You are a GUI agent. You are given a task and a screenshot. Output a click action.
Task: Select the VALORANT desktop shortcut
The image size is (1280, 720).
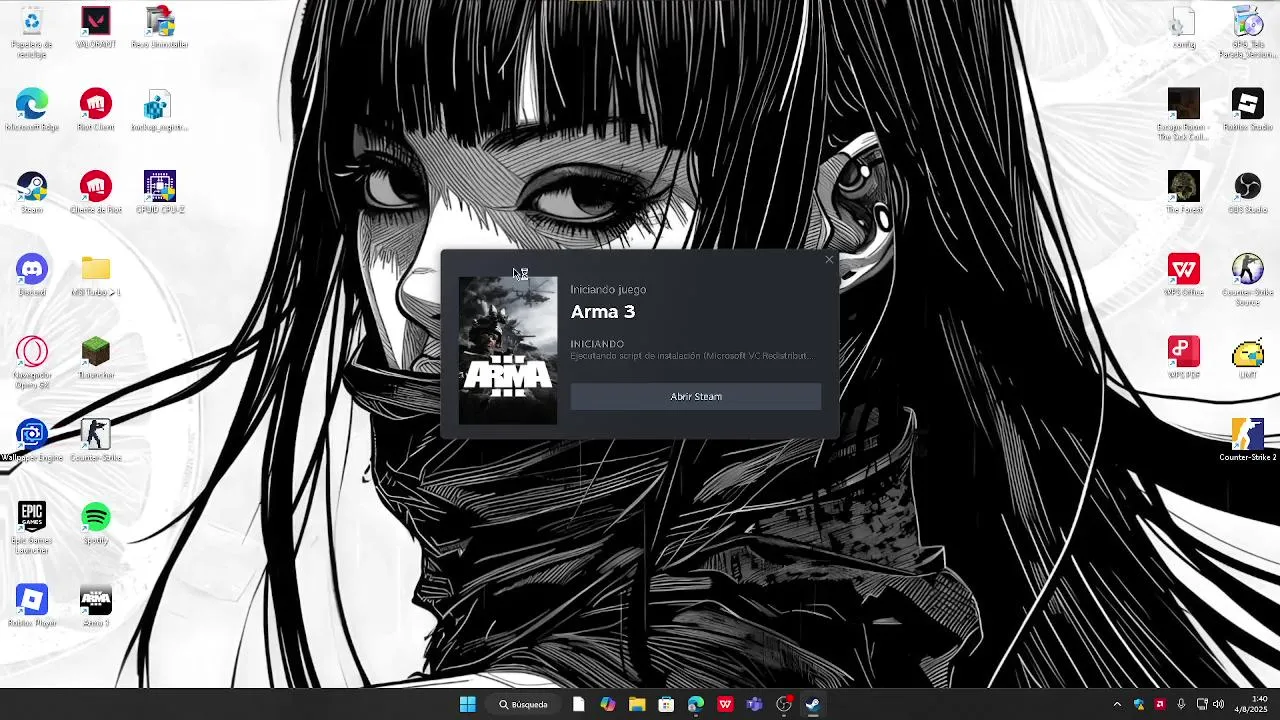[x=96, y=28]
